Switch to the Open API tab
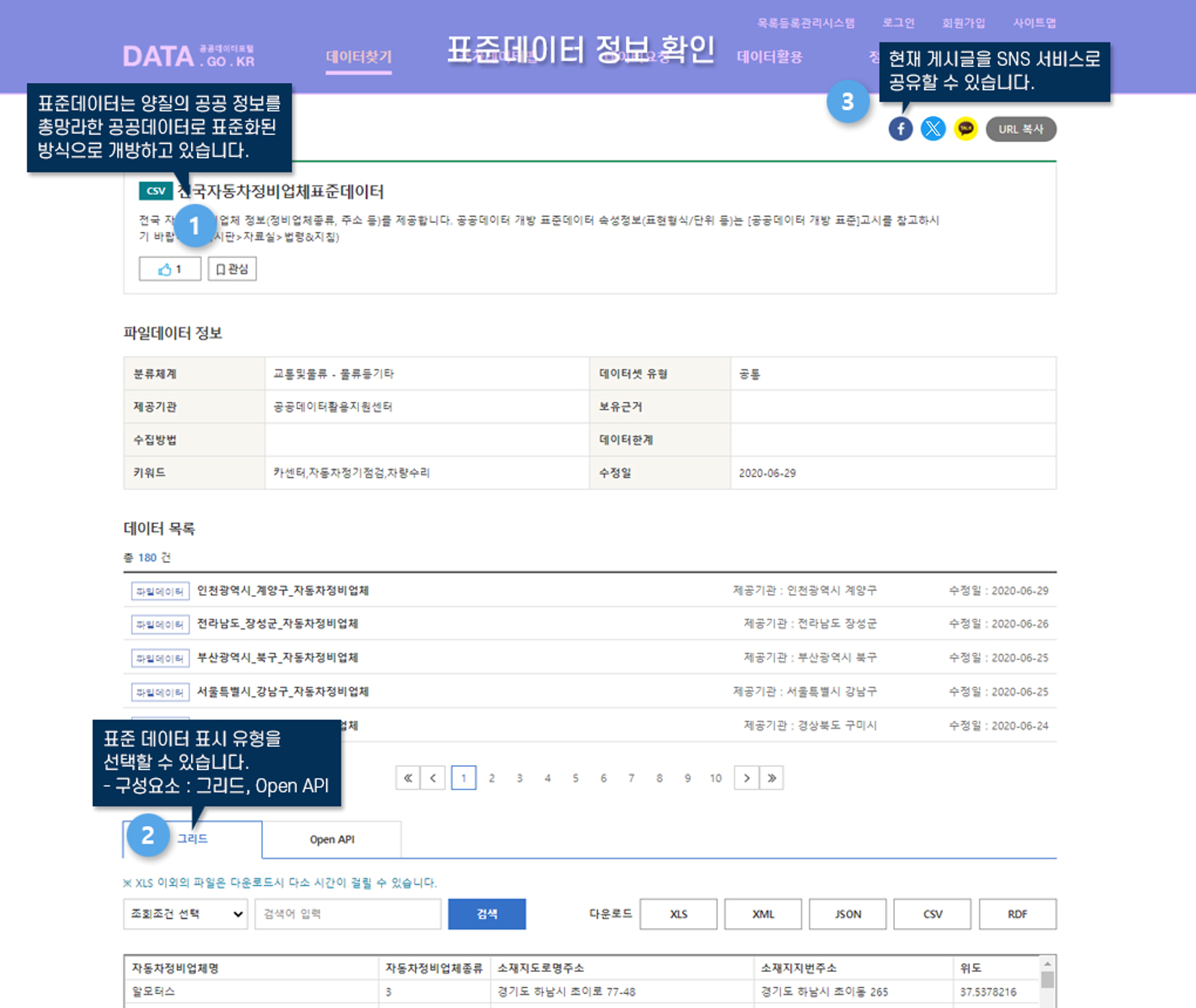The width and height of the screenshot is (1196, 1008). [x=332, y=840]
